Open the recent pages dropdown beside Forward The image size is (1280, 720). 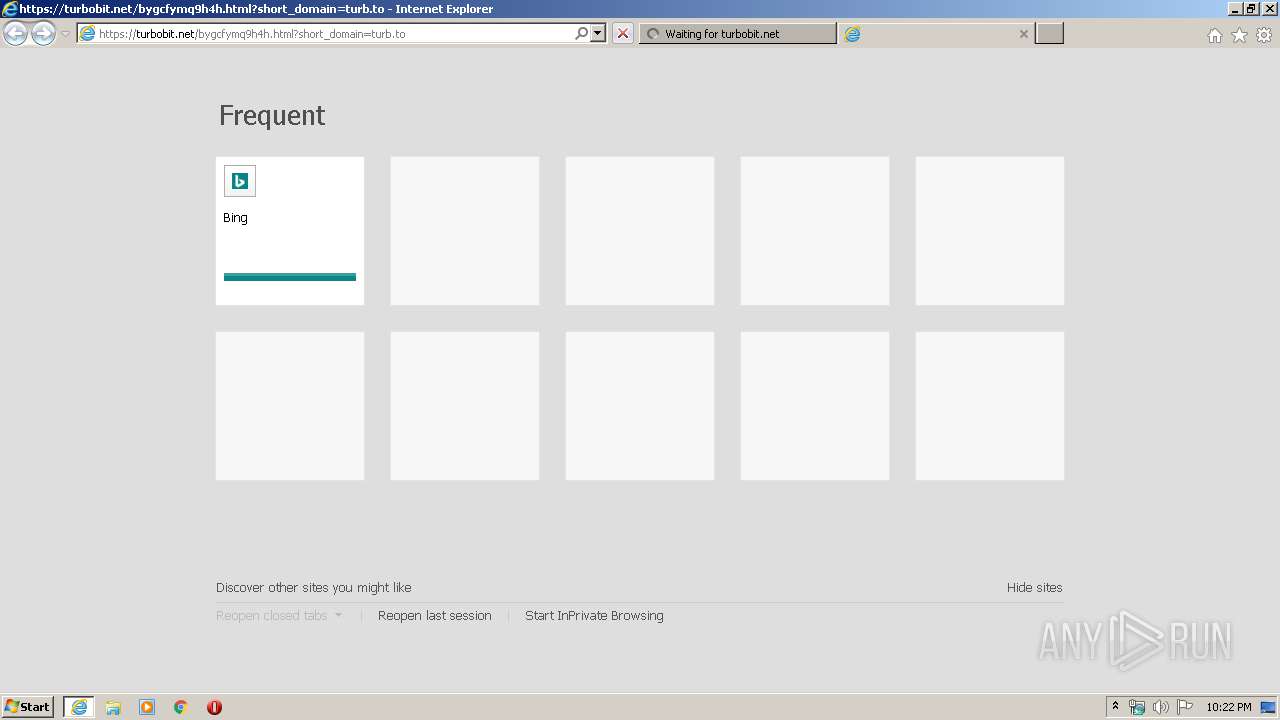65,34
